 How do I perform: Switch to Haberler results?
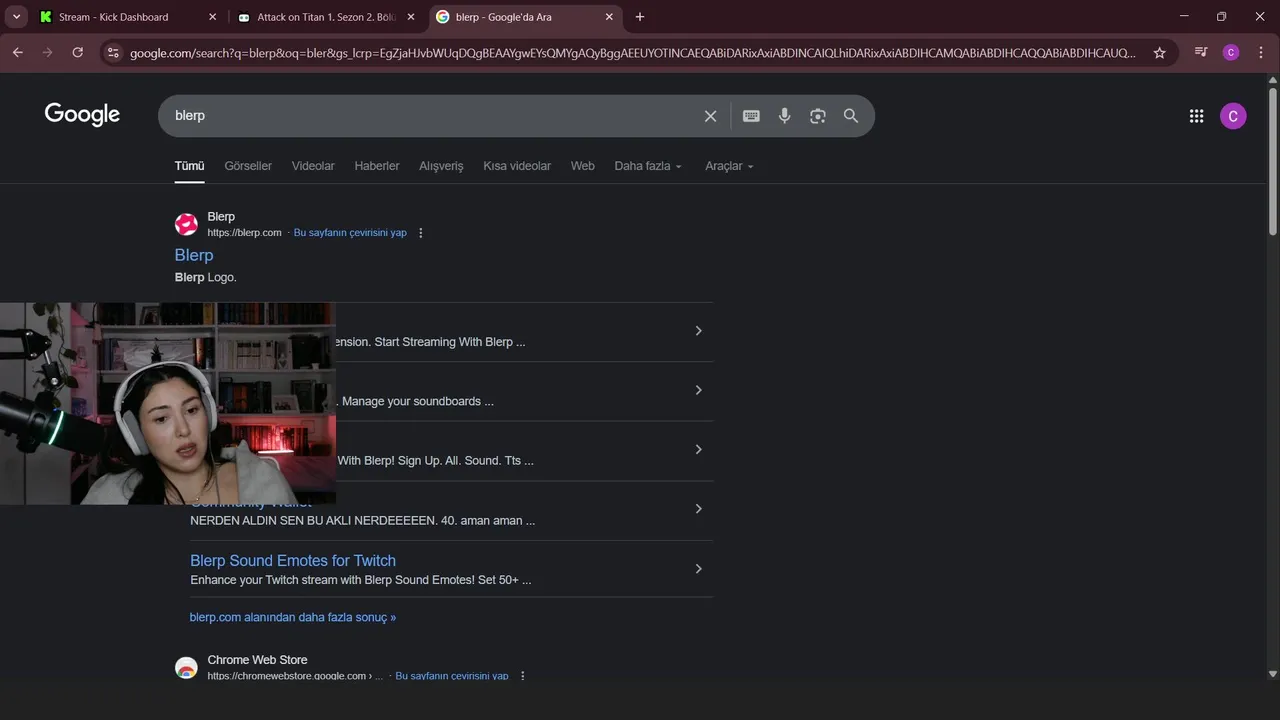(377, 166)
